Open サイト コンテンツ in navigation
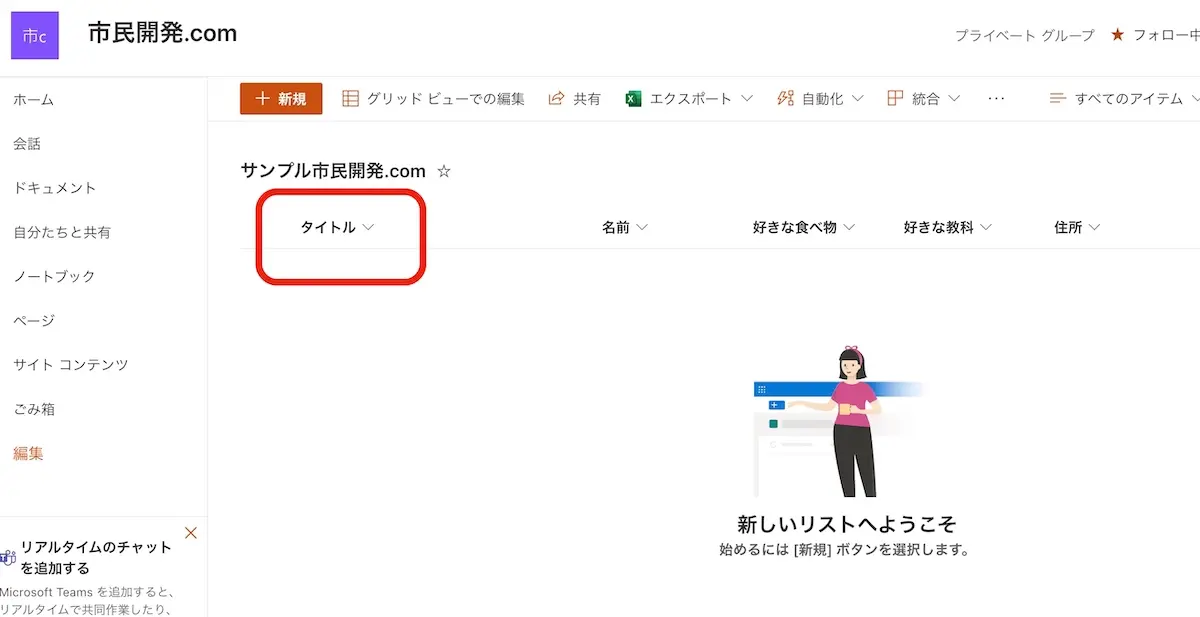The height and width of the screenshot is (617, 1200). [x=71, y=365]
